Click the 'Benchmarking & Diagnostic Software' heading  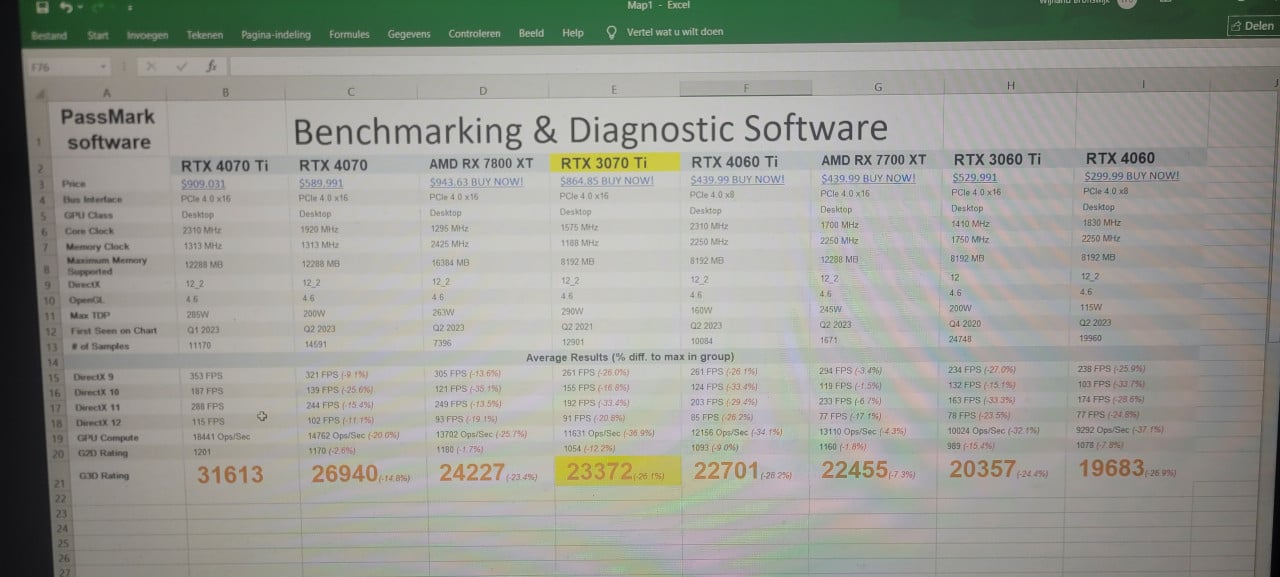[590, 129]
